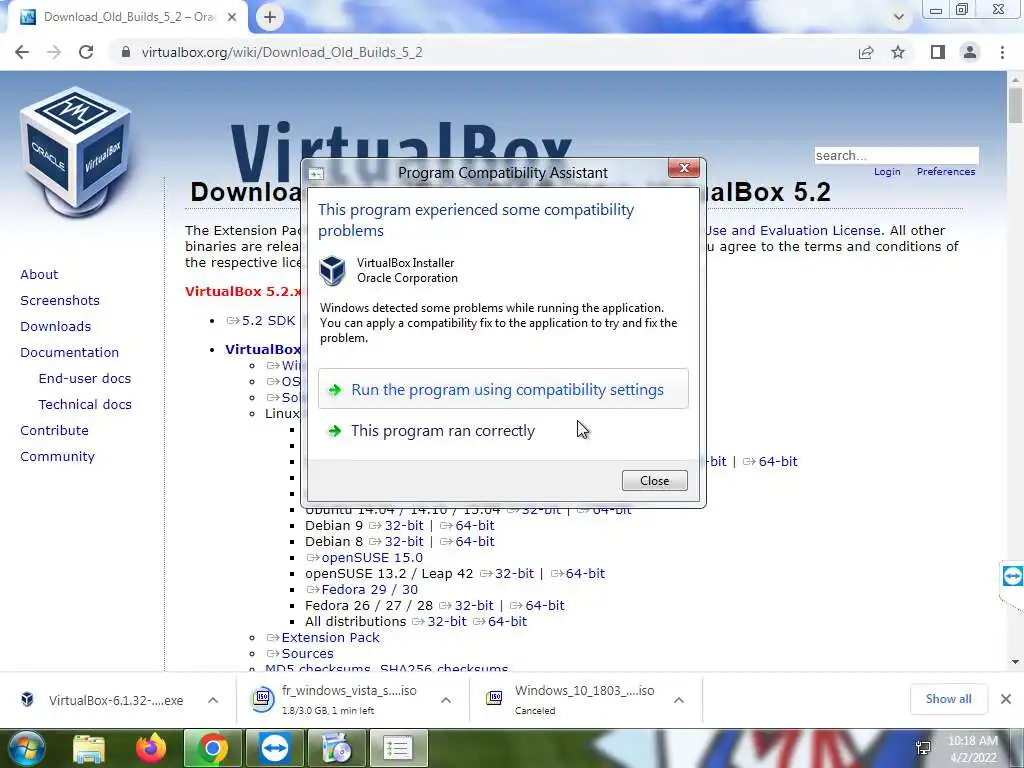Click into the search field
Viewport: 1024px width, 768px height.
(896, 155)
